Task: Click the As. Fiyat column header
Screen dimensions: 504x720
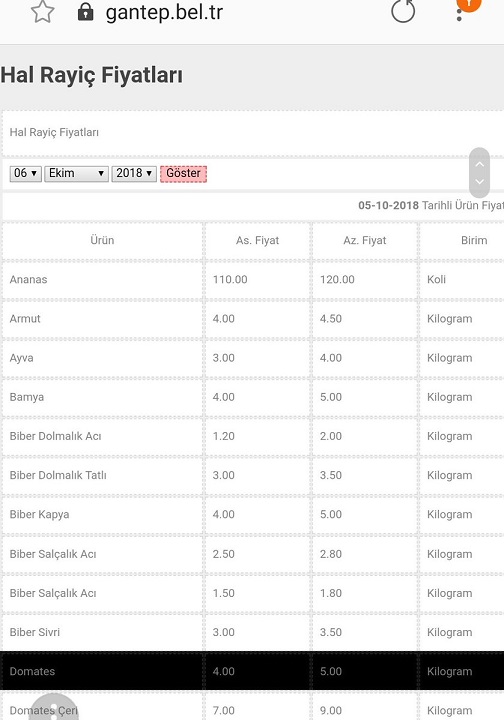Action: click(x=258, y=240)
